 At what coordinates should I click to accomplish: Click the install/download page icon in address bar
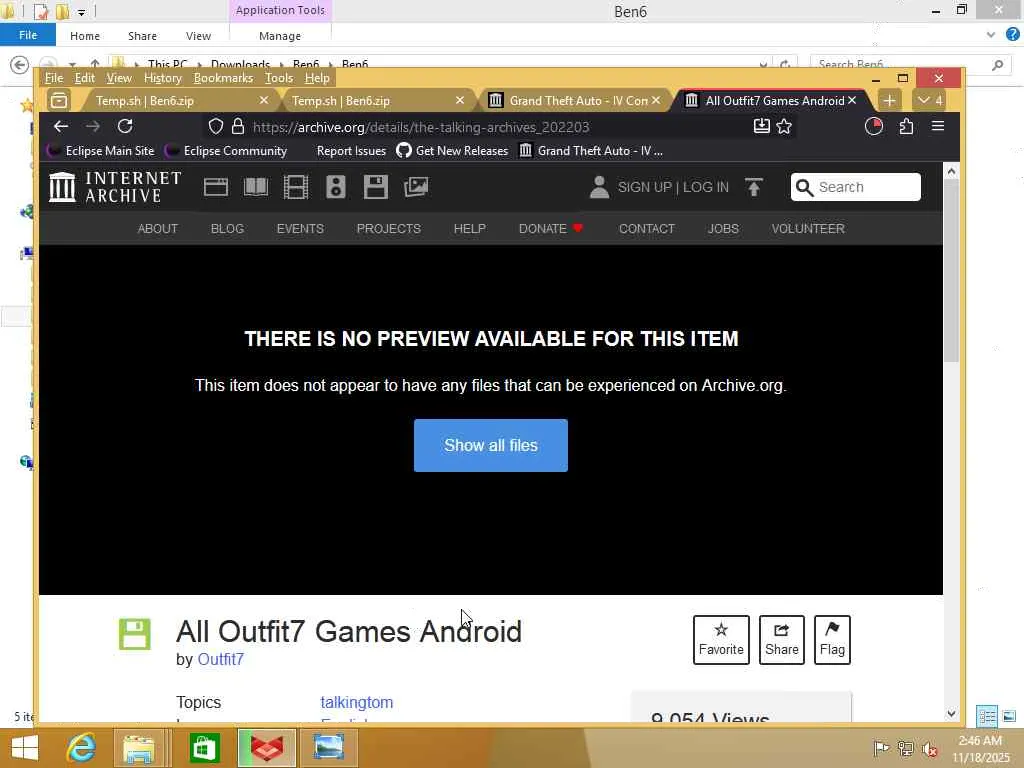761,127
